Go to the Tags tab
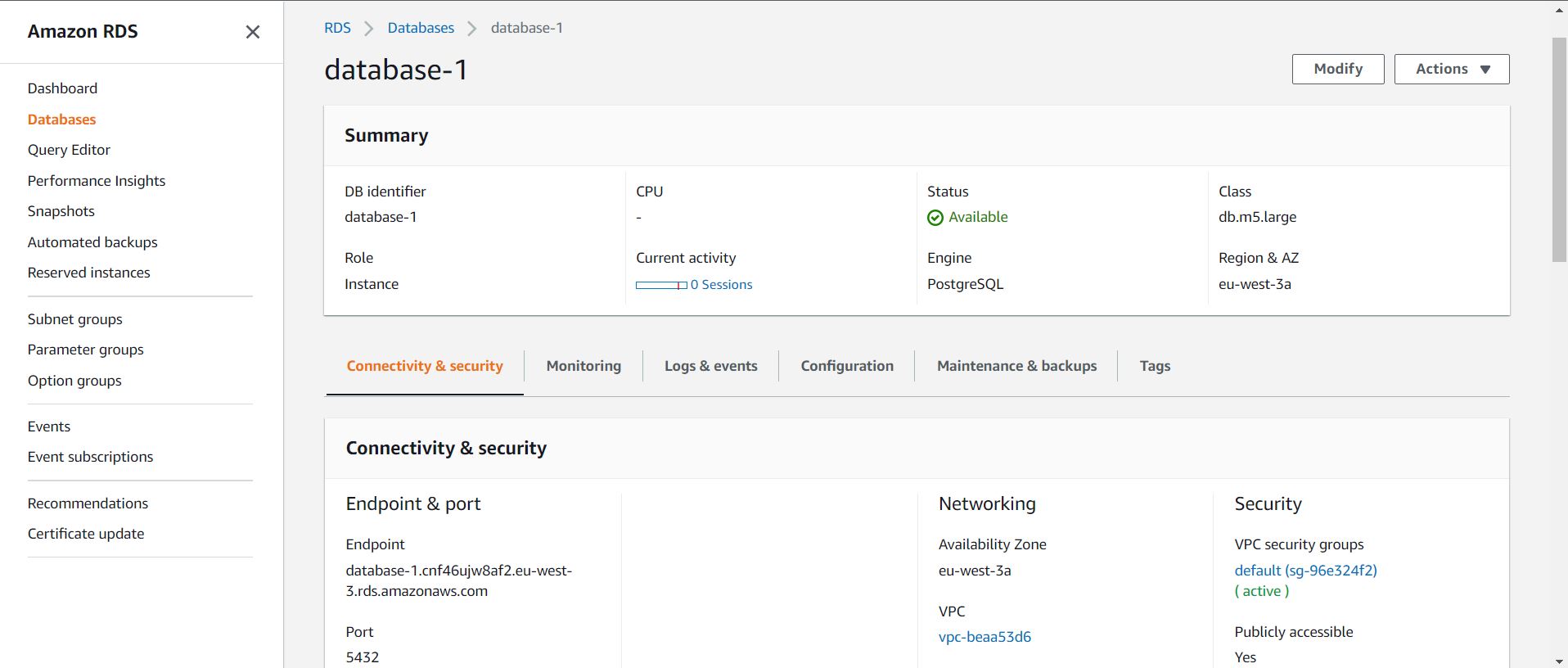The image size is (1568, 668). click(x=1155, y=366)
